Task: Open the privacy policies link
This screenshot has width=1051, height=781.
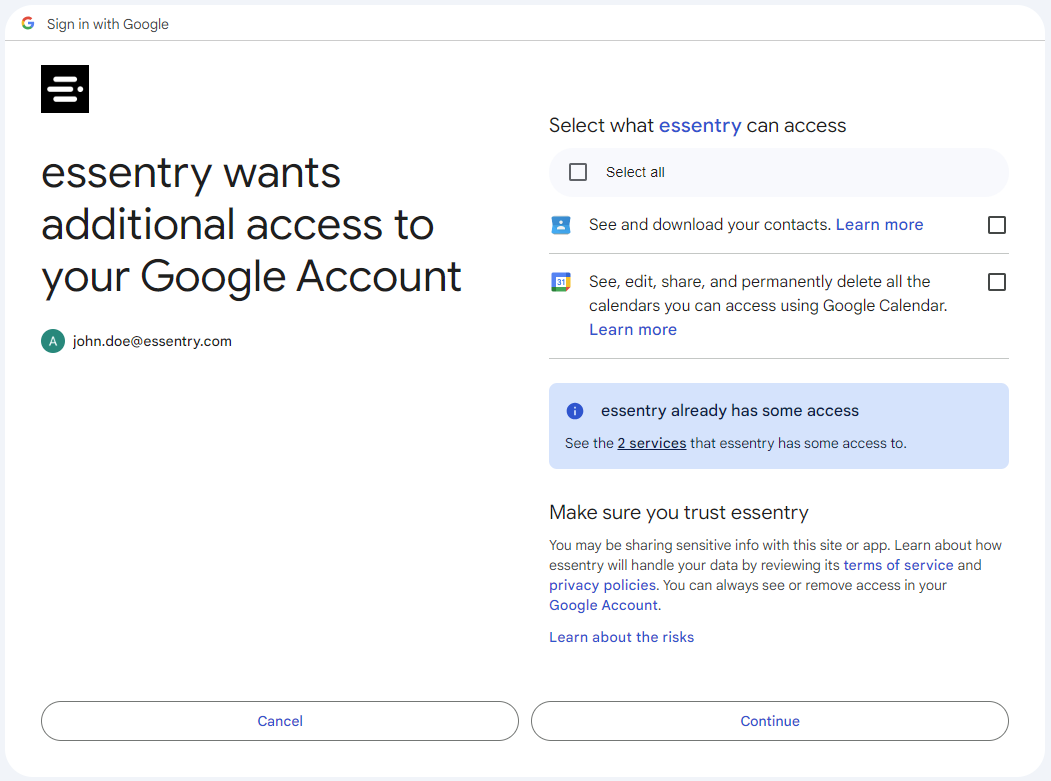Action: 602,585
